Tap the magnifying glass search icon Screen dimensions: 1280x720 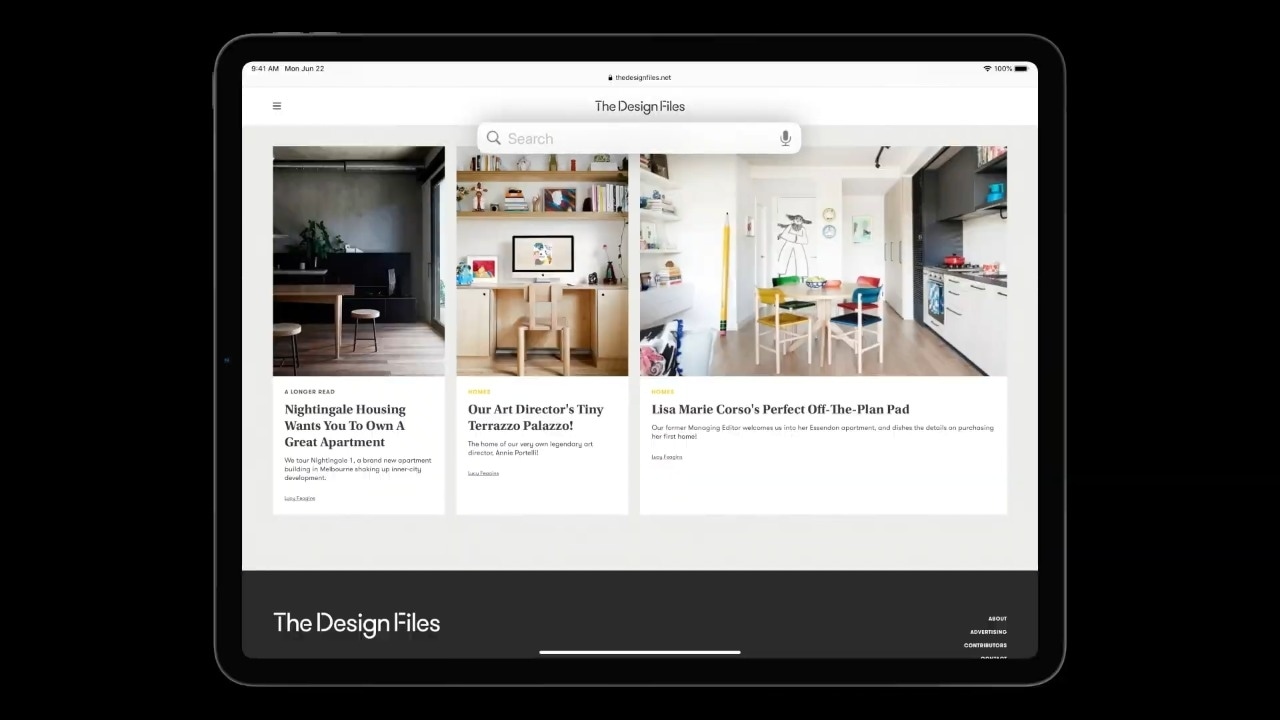tap(494, 138)
